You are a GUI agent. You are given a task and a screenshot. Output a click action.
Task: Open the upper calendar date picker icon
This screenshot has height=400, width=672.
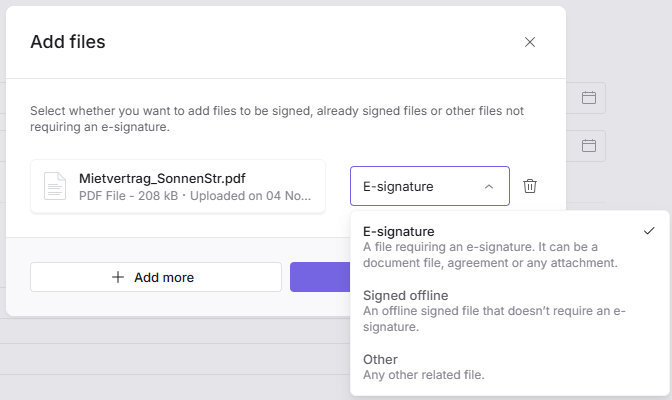(x=589, y=98)
